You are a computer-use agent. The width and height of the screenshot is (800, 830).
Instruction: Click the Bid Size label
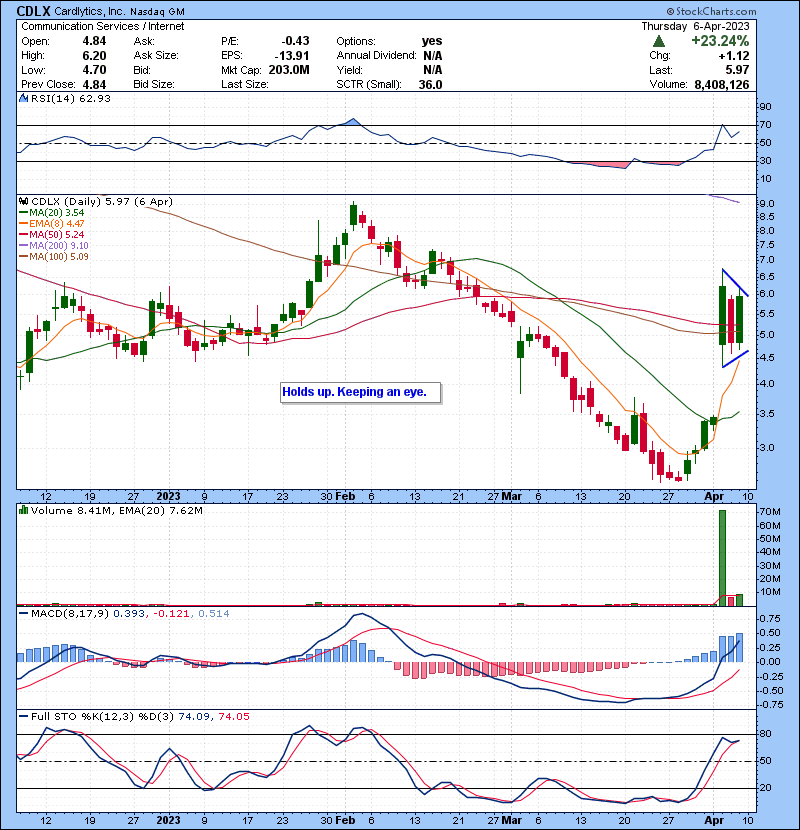pos(154,85)
